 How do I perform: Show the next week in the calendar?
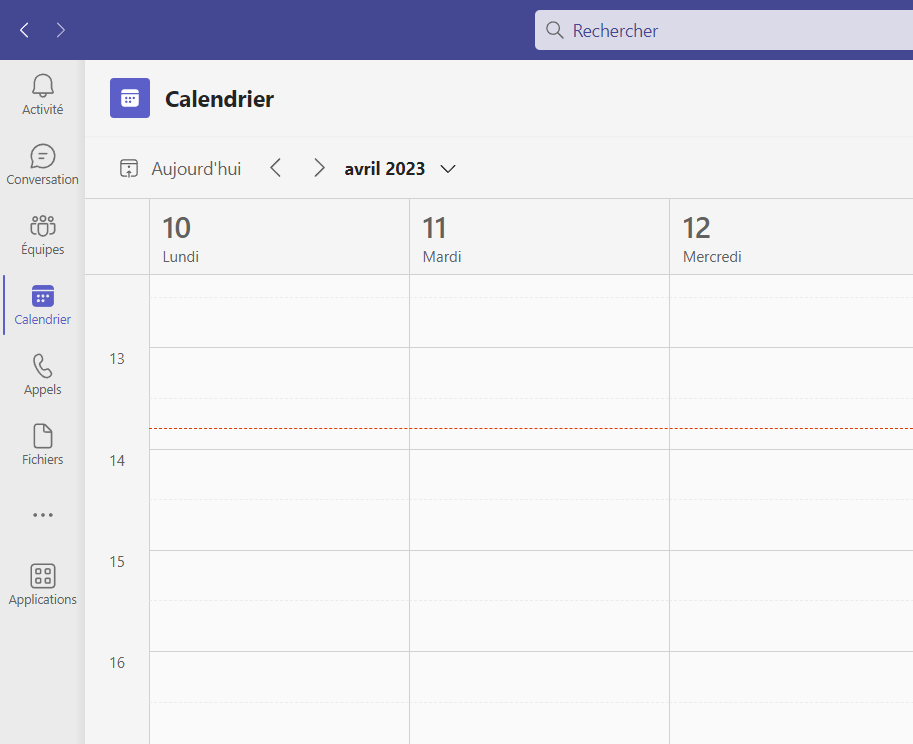pyautogui.click(x=319, y=168)
